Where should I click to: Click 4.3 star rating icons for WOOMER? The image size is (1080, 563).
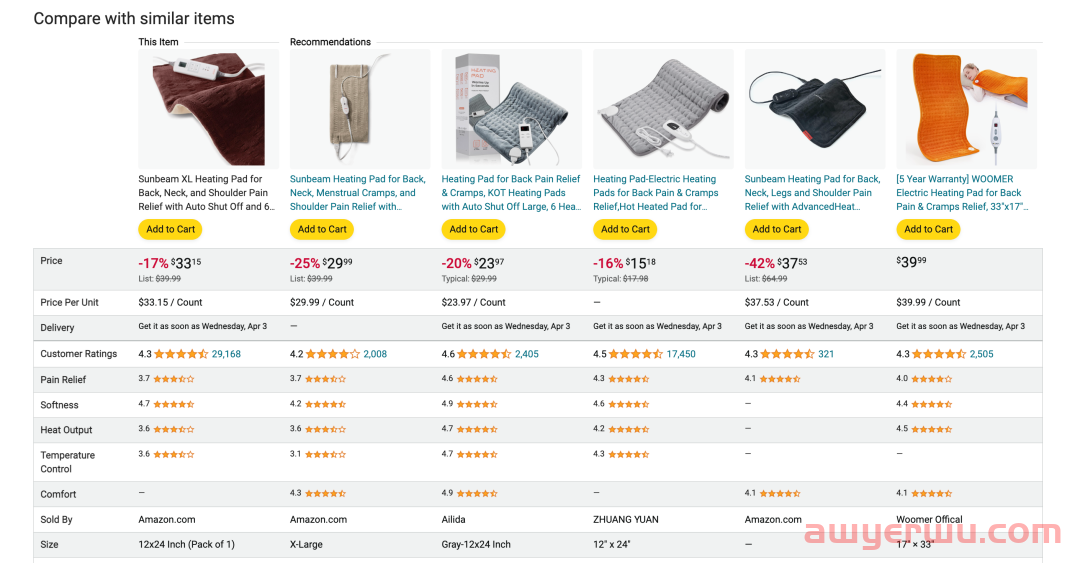939,354
